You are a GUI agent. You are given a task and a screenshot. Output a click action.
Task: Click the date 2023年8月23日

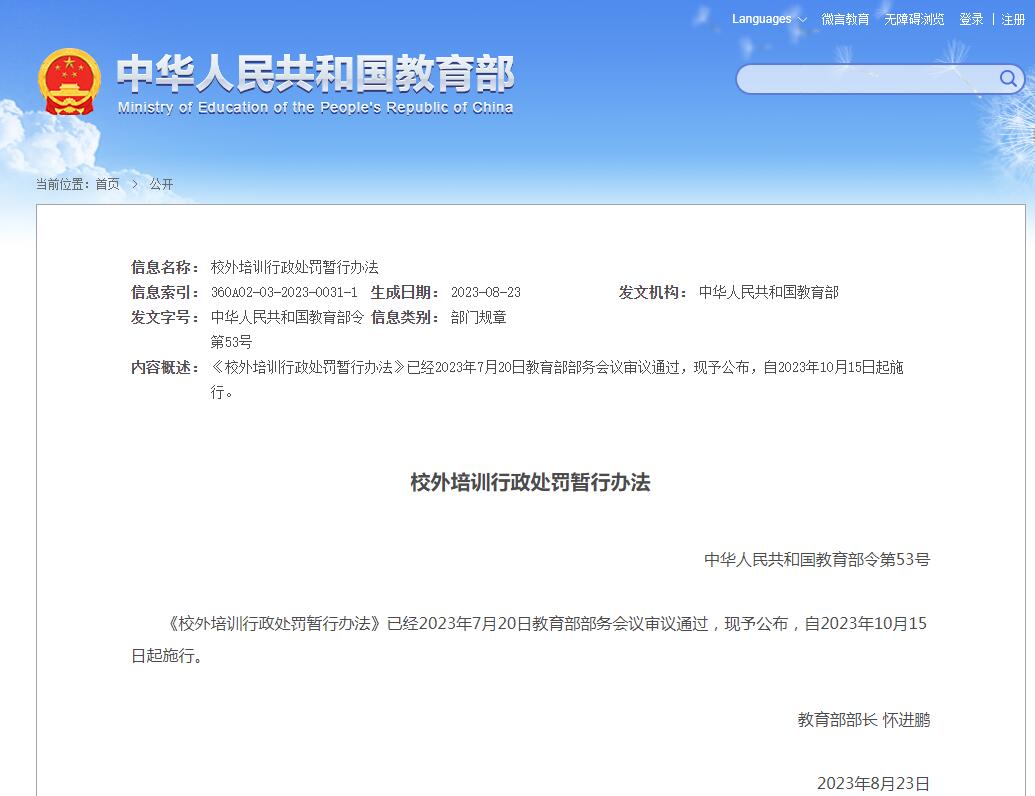pos(873,783)
